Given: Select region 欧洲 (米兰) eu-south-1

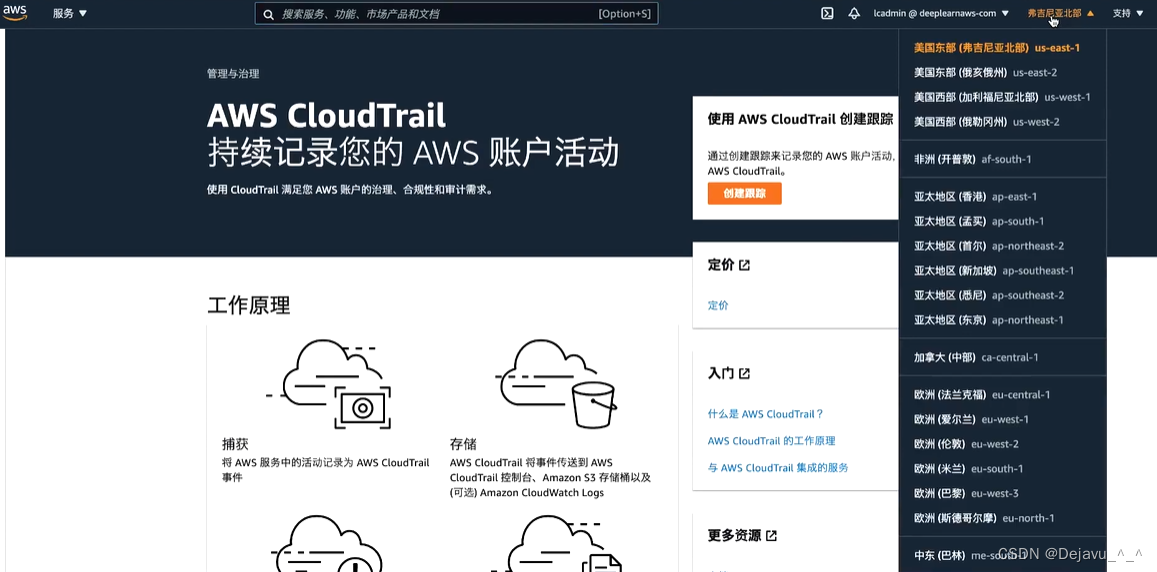Looking at the screenshot, I should click(969, 469).
